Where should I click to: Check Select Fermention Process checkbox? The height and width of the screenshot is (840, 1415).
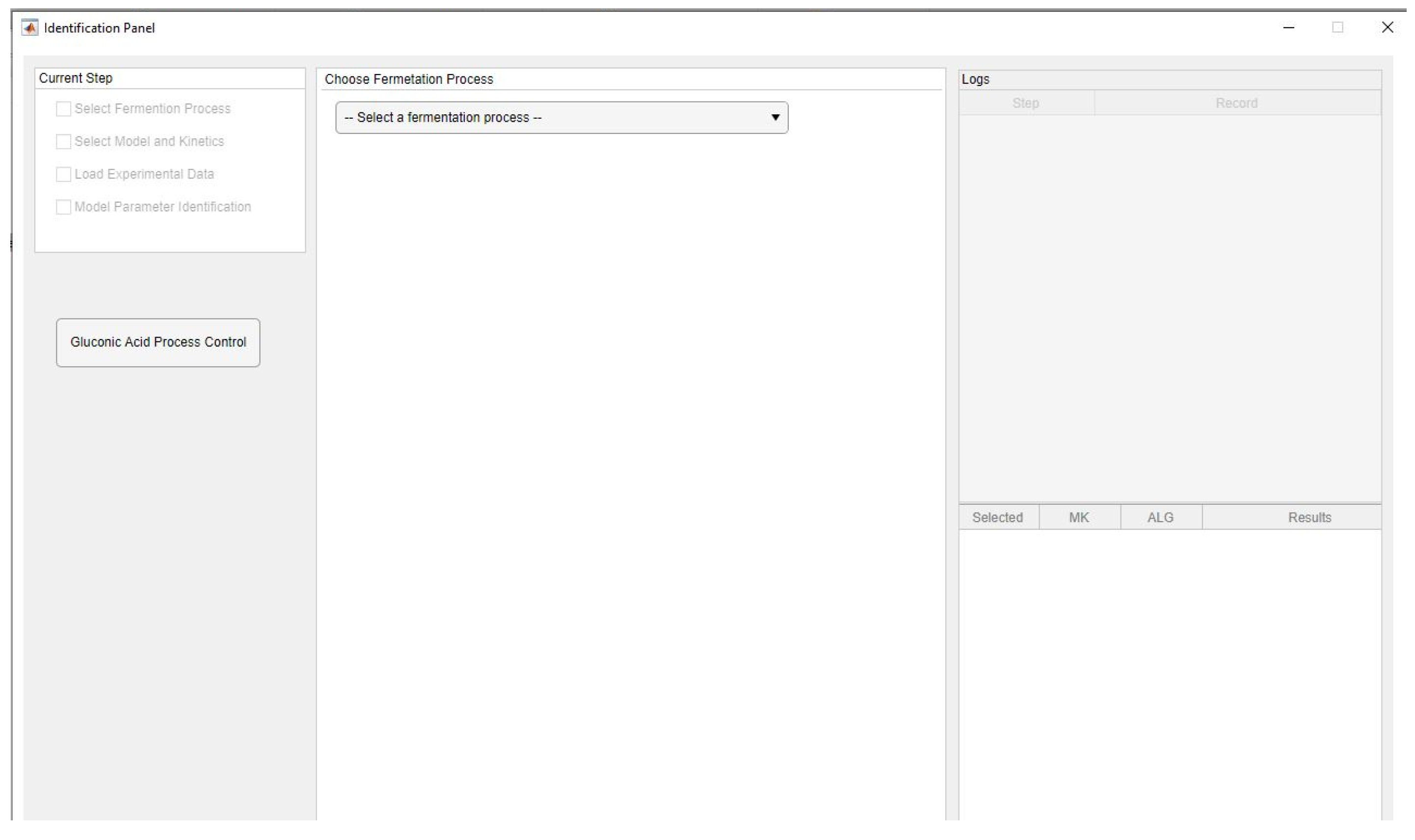(x=63, y=108)
